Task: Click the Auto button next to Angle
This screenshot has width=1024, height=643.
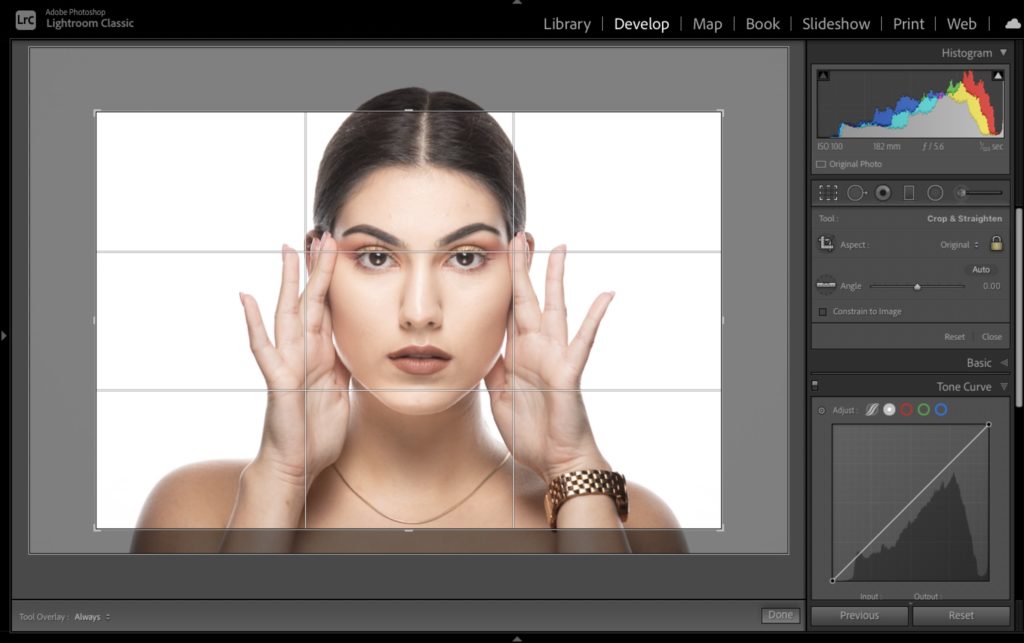Action: [x=981, y=269]
